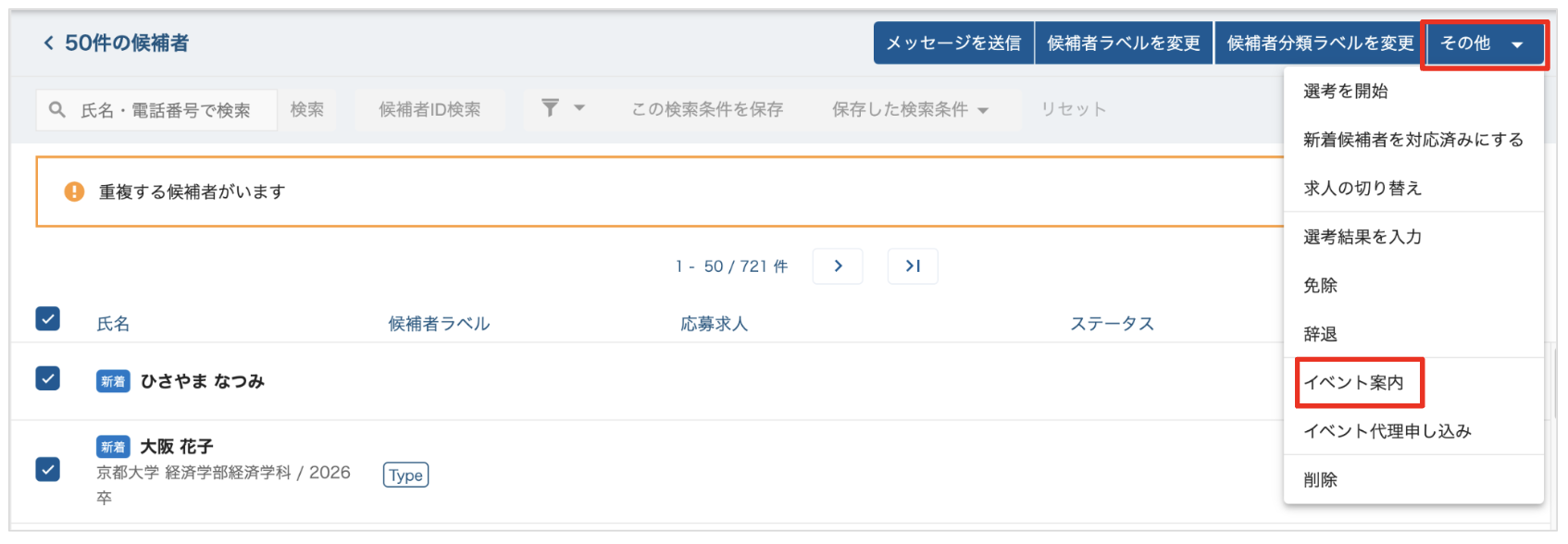1568x544 pixels.
Task: Open 保存した検索条件 dropdown
Action: (x=910, y=109)
